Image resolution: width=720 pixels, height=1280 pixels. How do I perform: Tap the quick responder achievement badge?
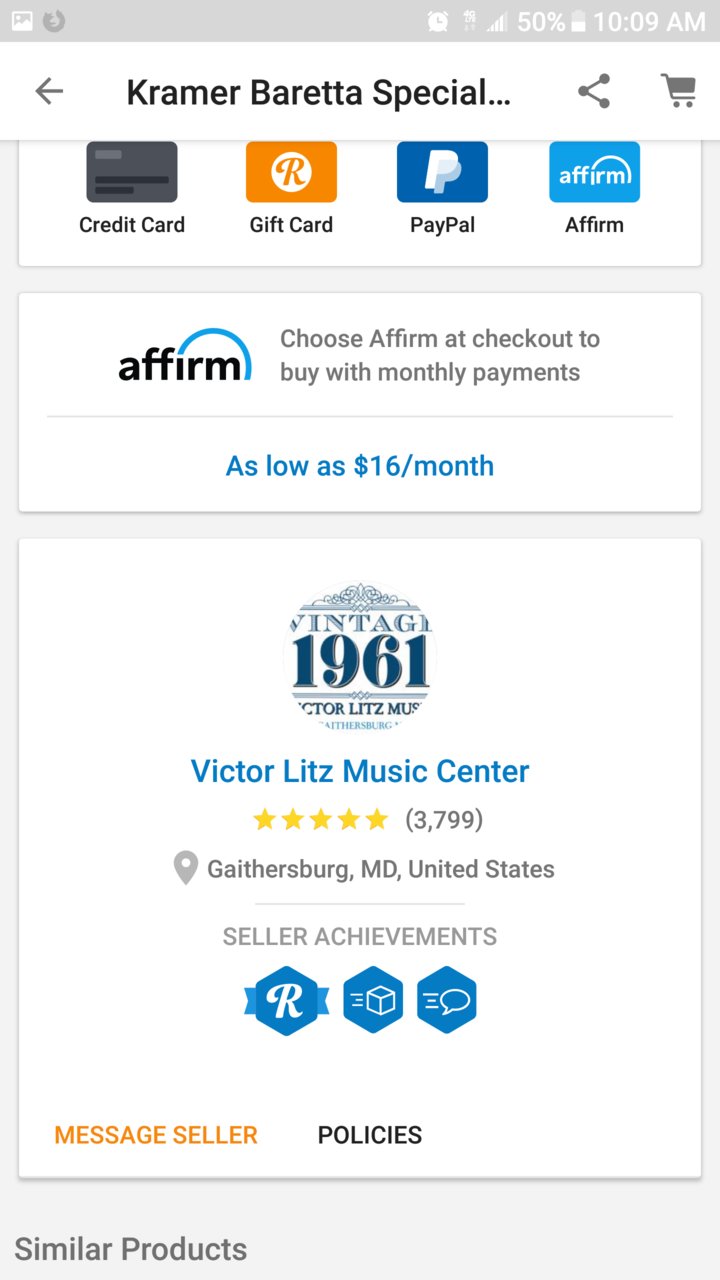point(447,1000)
